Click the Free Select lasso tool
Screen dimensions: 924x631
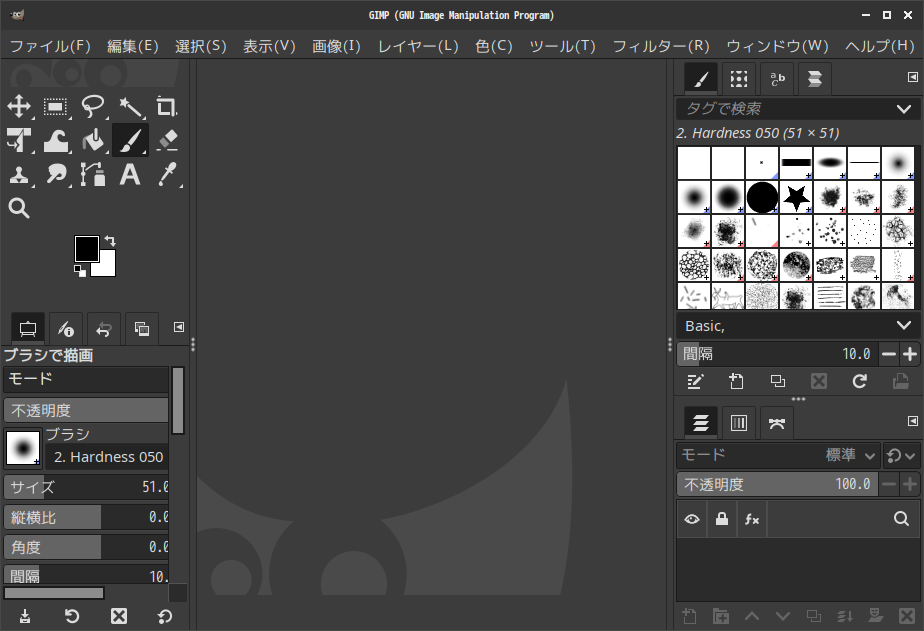tap(93, 107)
